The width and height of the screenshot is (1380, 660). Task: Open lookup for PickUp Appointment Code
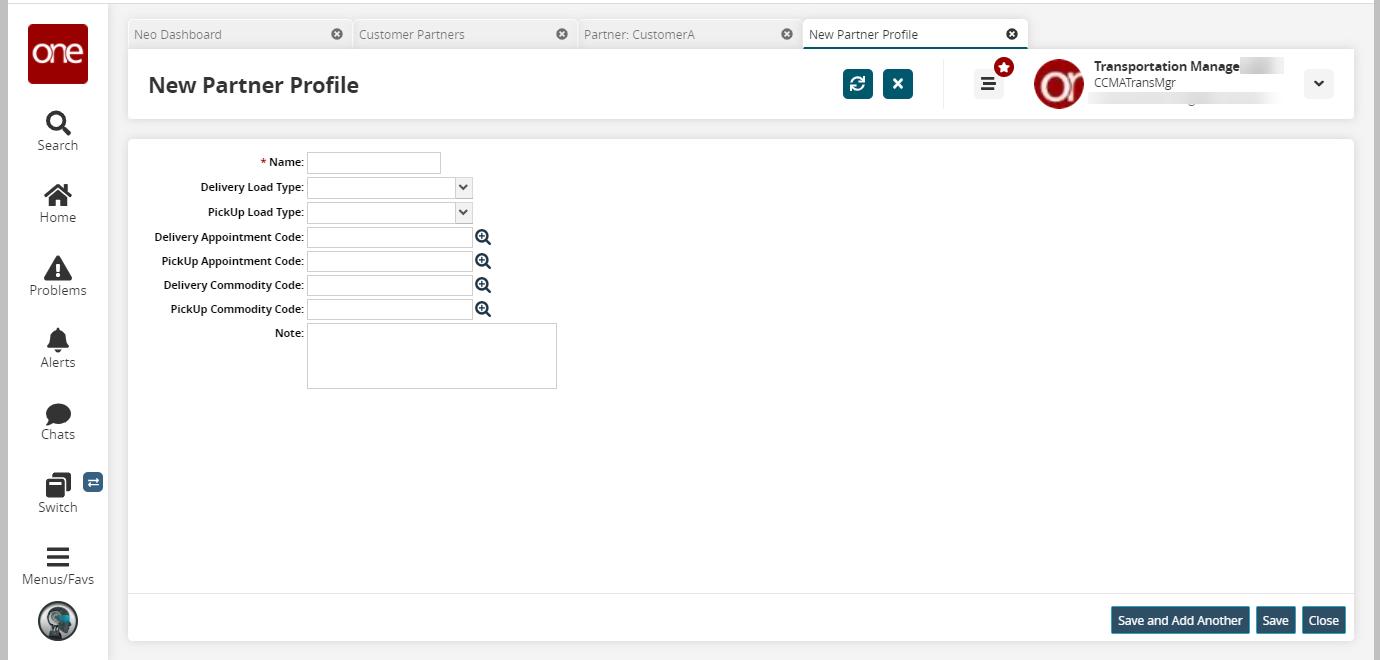[x=483, y=261]
